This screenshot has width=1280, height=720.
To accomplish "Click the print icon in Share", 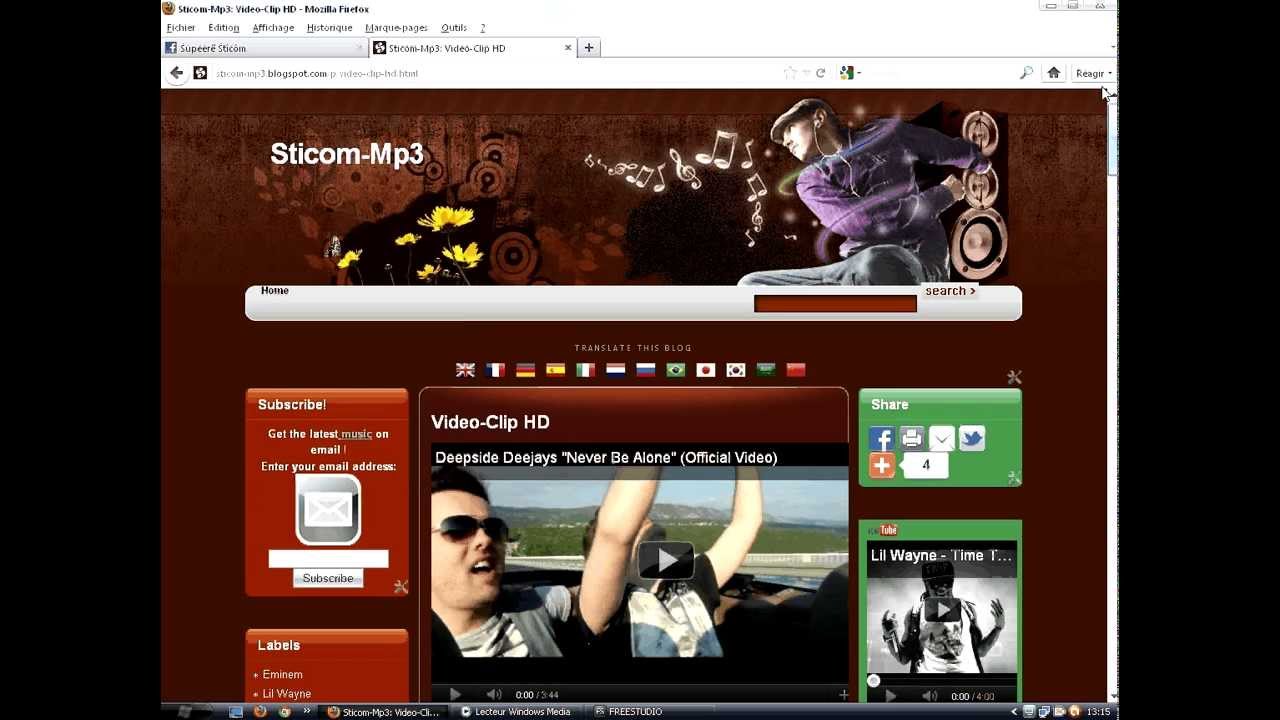I will pos(911,438).
